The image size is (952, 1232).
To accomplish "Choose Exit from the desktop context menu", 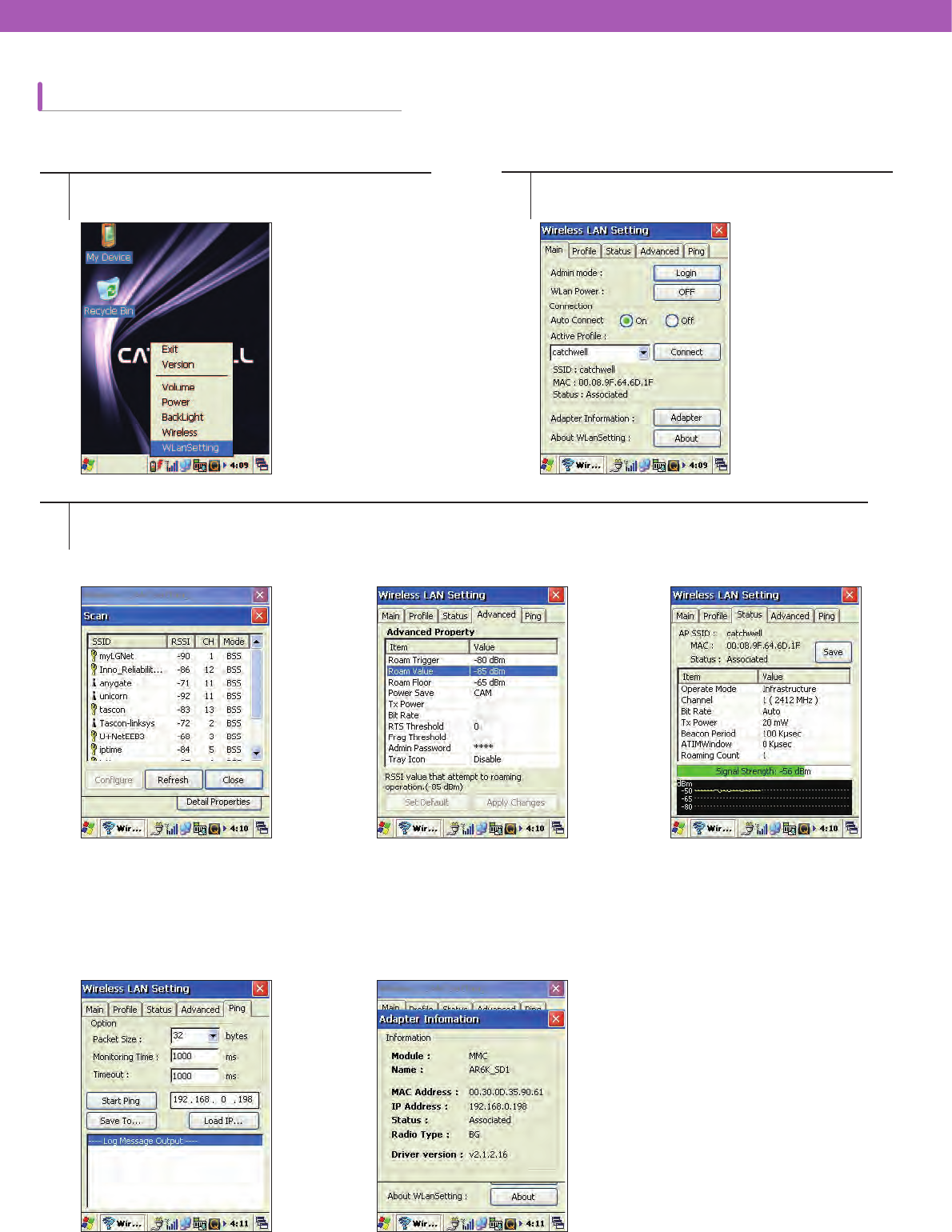I will [170, 350].
